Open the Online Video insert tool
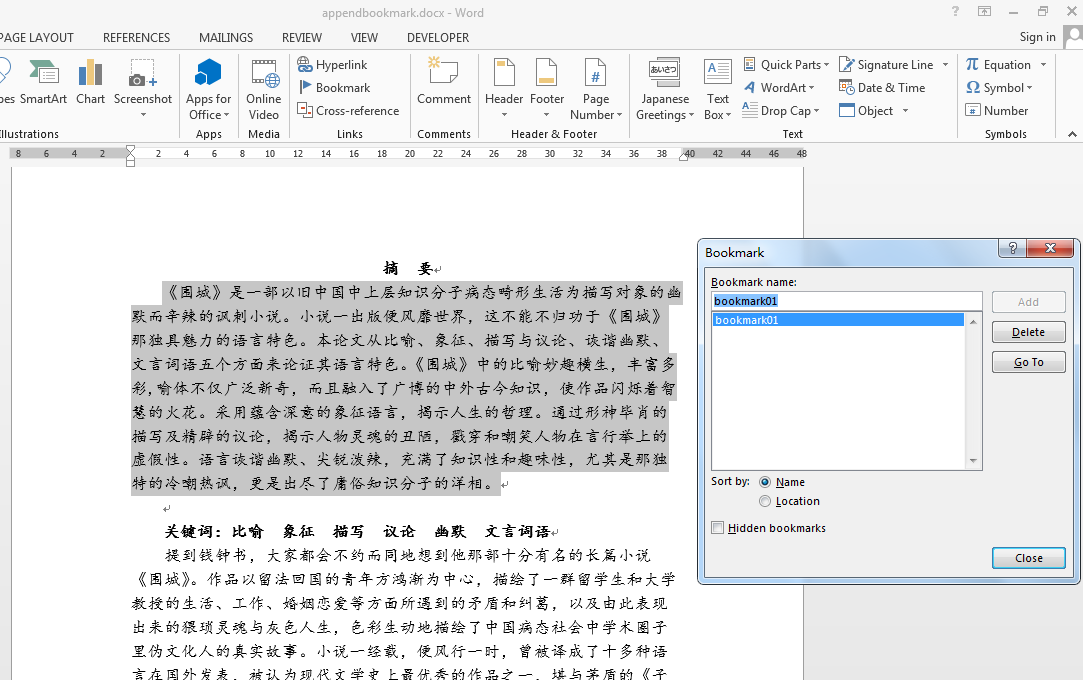Screen dimensions: 1083x680 pos(264,90)
